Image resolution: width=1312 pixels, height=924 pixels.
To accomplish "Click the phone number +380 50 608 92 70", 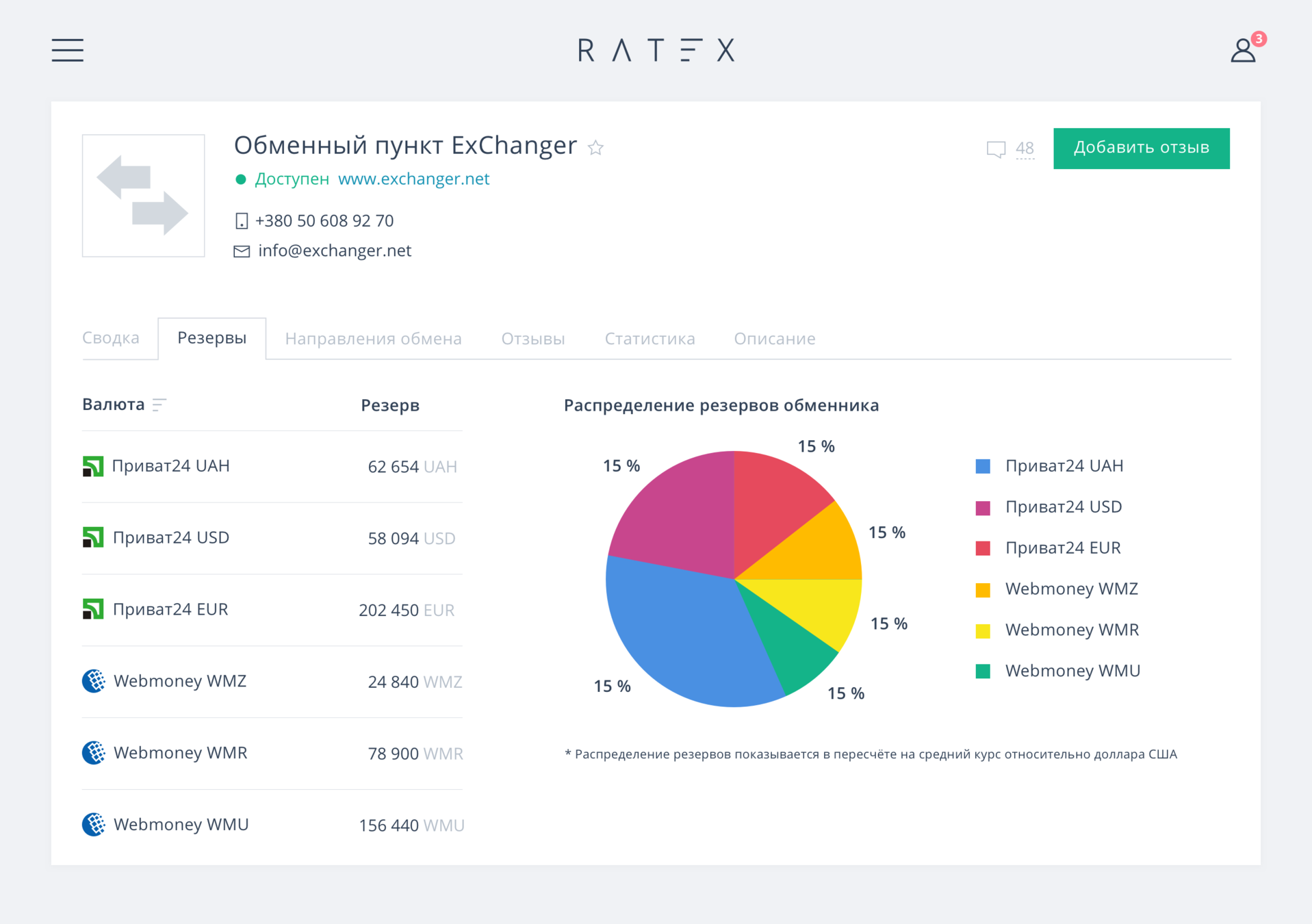I will pos(324,220).
